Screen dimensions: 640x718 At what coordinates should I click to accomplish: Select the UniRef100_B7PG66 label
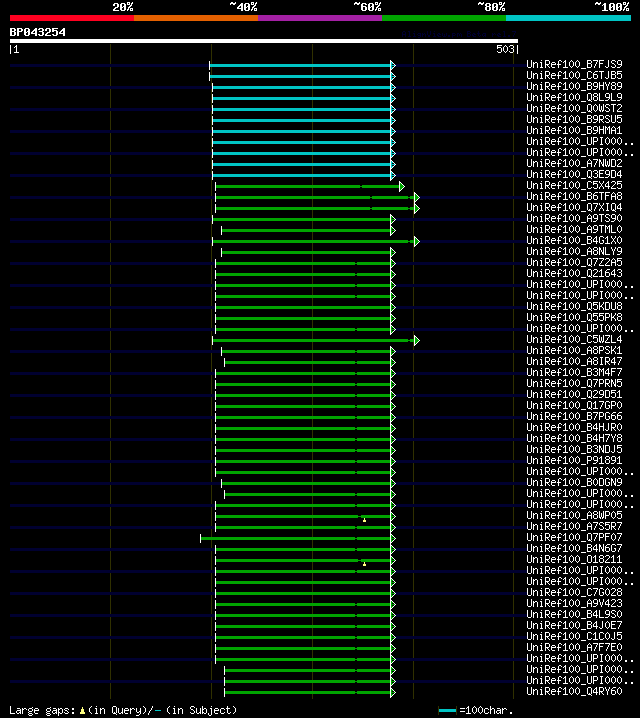coord(574,416)
